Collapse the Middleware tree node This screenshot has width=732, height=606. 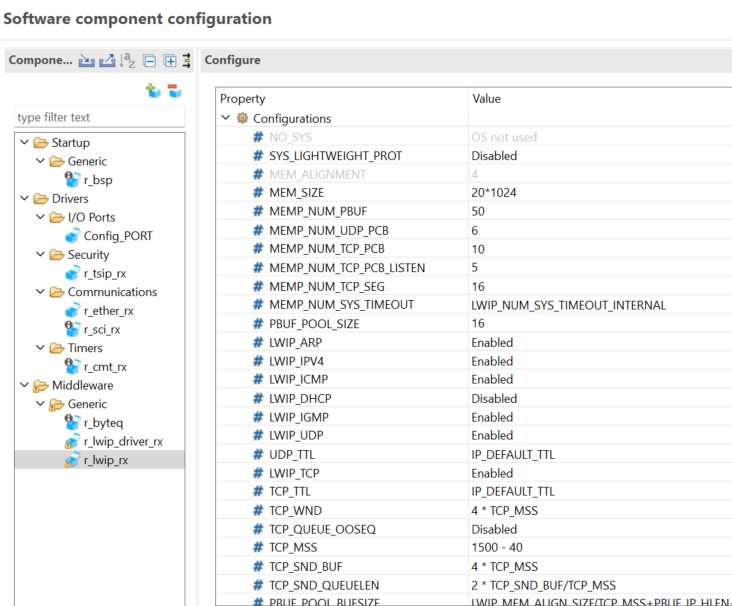(x=24, y=386)
